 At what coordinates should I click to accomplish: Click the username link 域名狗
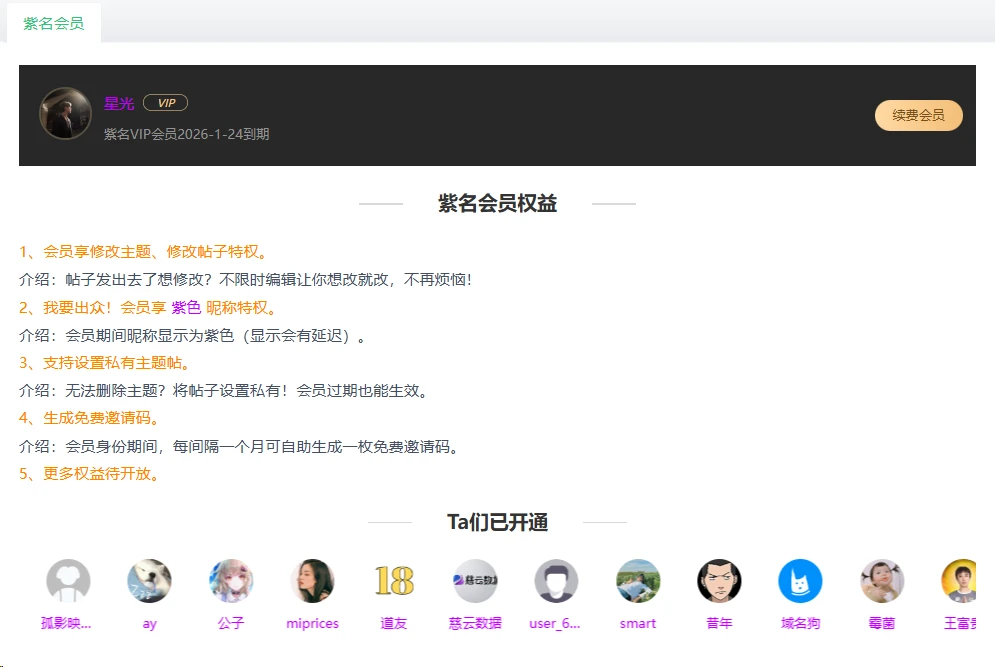point(800,623)
